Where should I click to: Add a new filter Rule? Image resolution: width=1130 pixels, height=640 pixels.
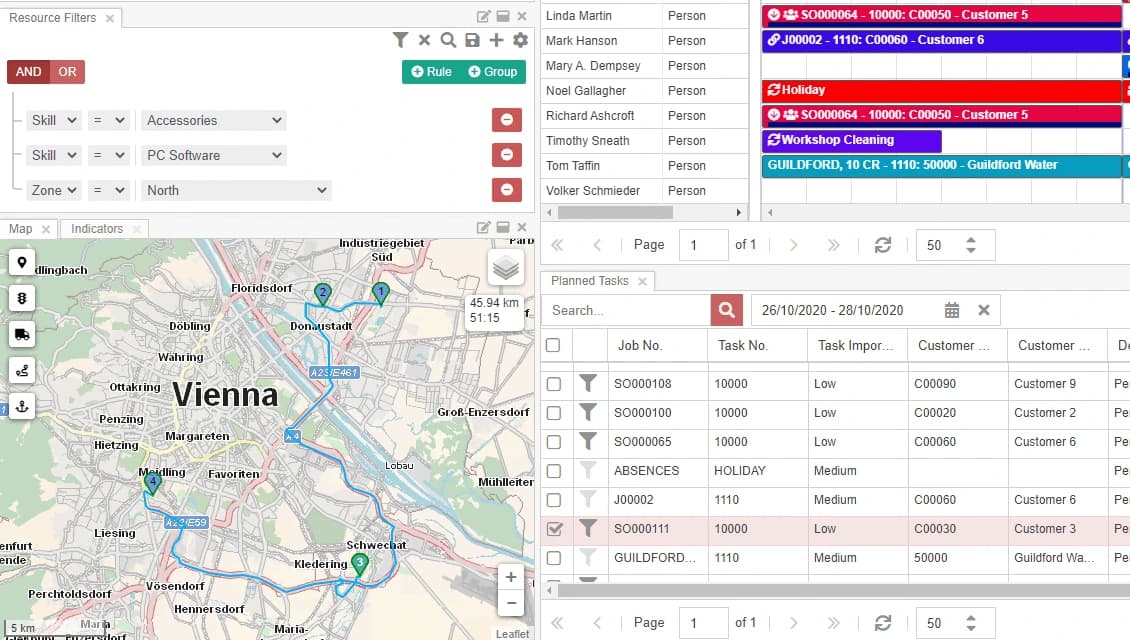pos(431,72)
